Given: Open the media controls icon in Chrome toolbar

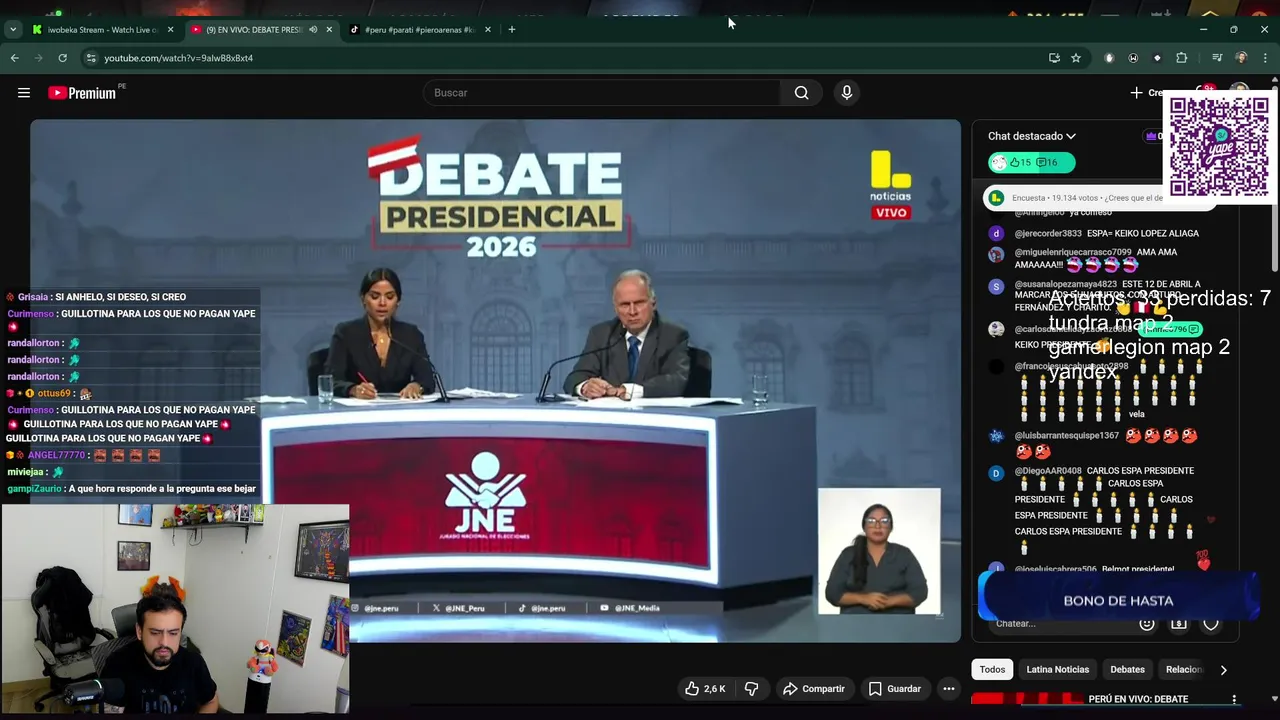Looking at the screenshot, I should click(x=1217, y=58).
